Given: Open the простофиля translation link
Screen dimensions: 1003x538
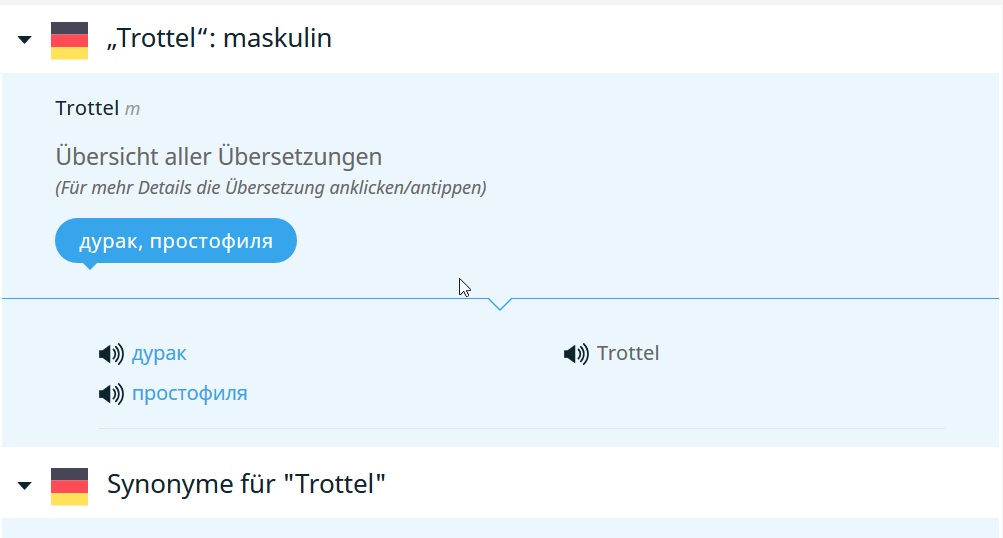Looking at the screenshot, I should tap(189, 393).
